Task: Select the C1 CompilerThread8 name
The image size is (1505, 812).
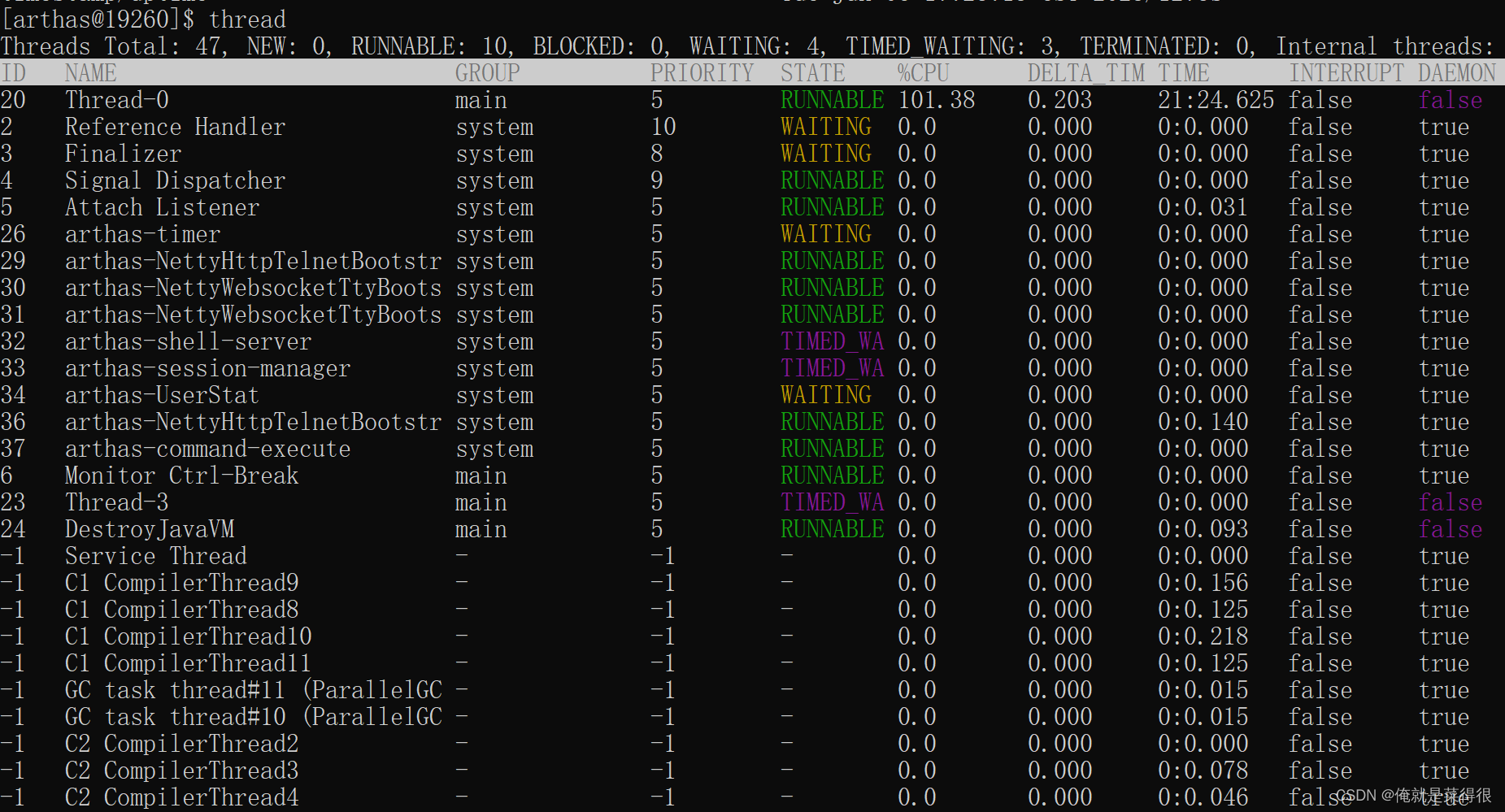Action: [182, 610]
